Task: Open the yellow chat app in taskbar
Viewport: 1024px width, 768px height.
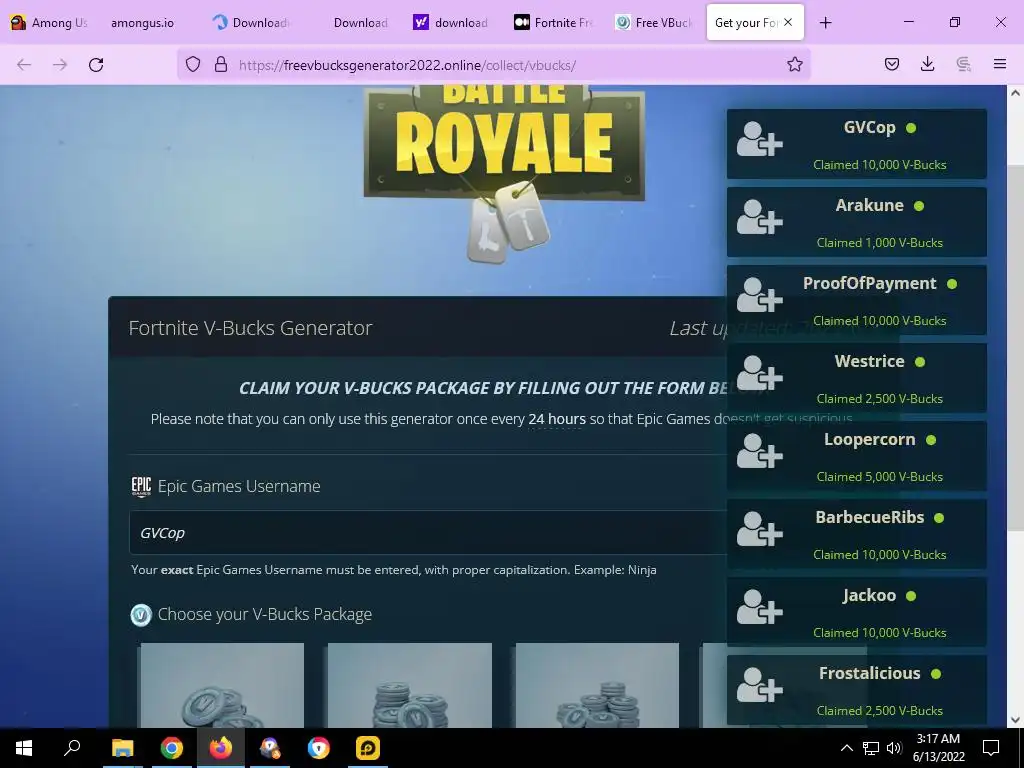Action: pyautogui.click(x=368, y=748)
